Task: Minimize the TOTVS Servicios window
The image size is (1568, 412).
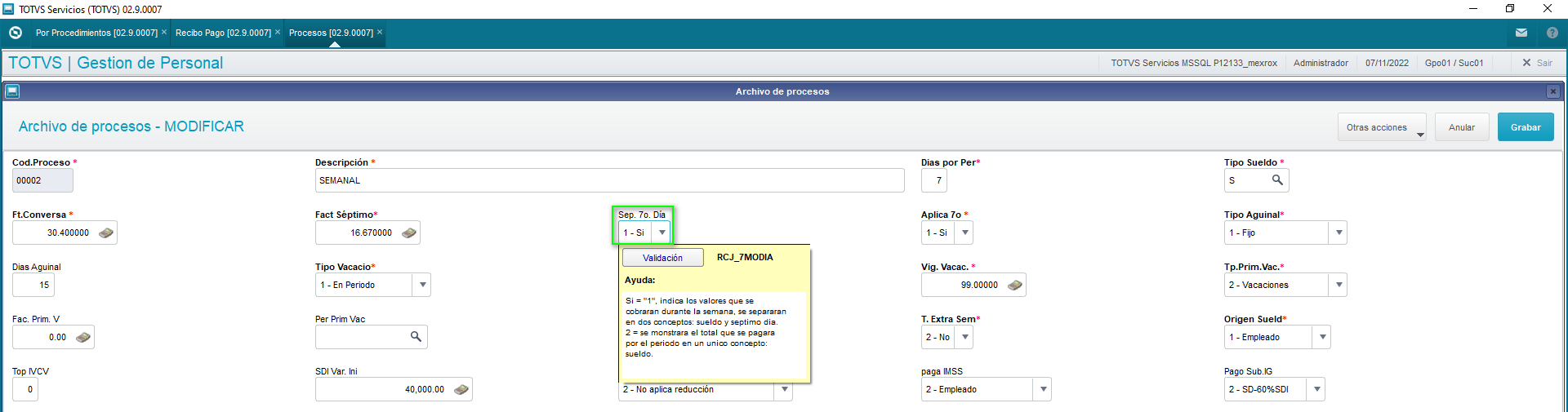Action: 1473,9
